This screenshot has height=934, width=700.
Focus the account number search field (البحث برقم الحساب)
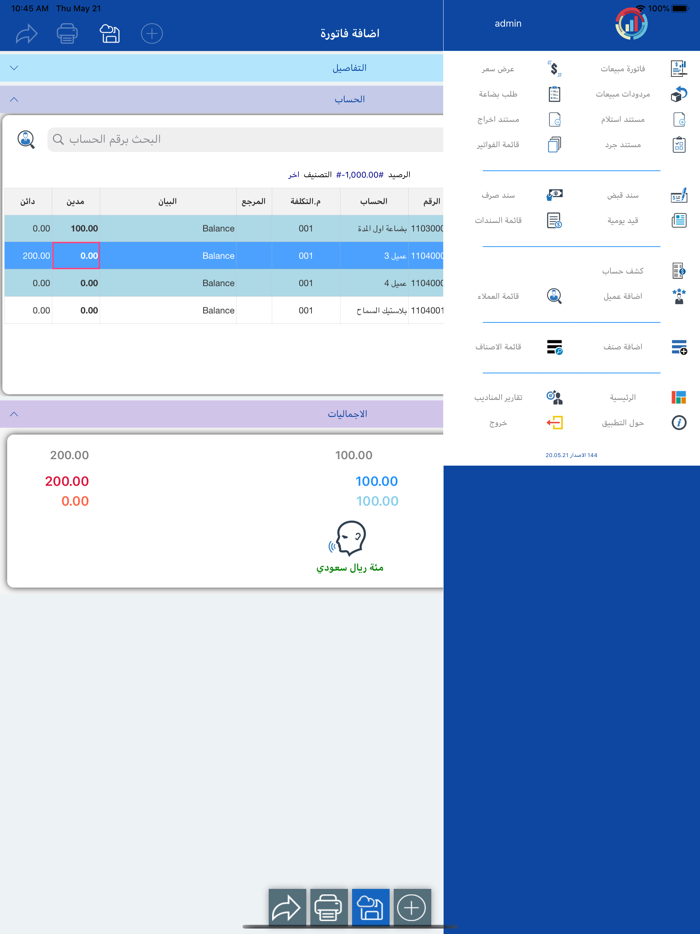[x=245, y=139]
